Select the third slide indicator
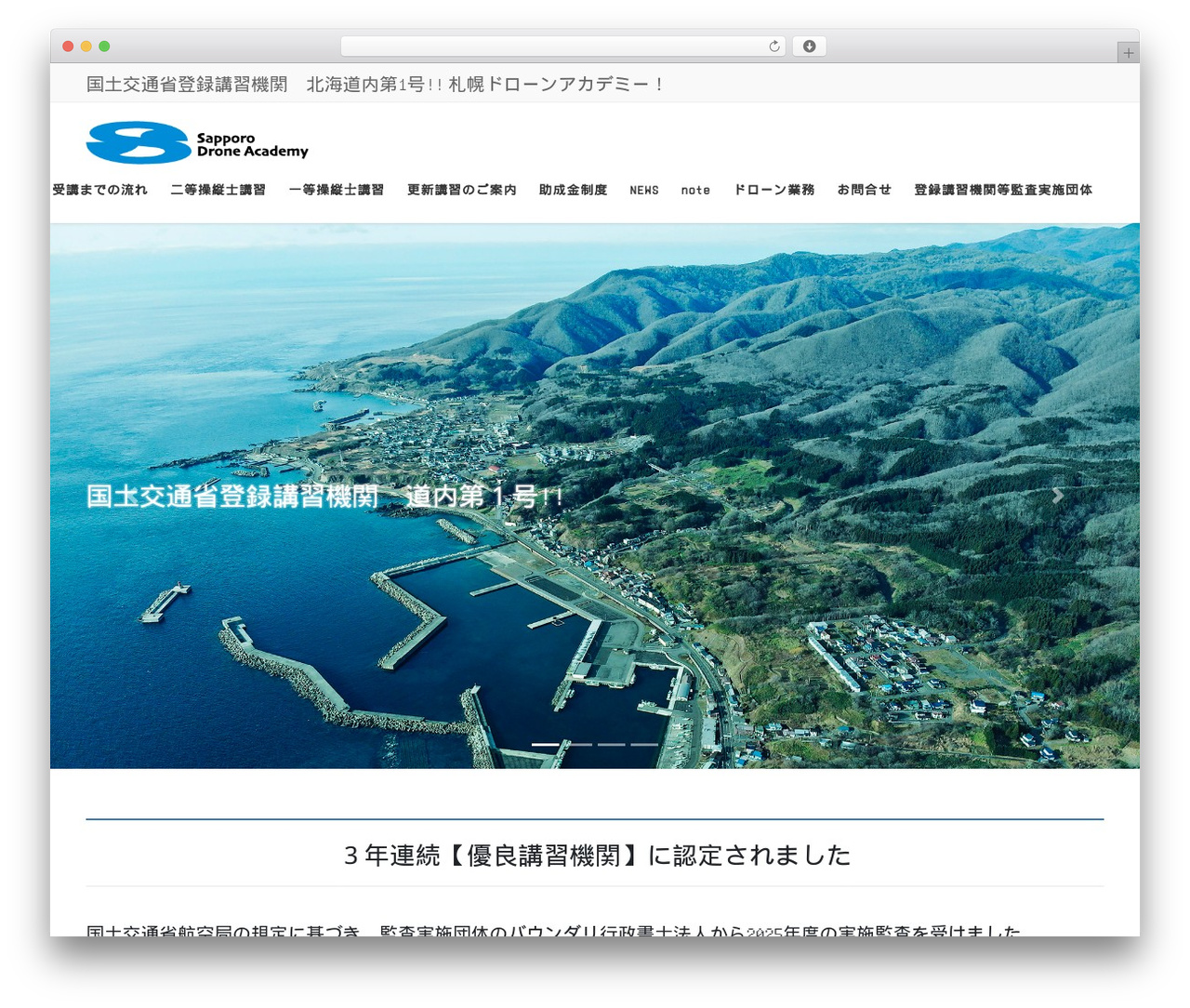This screenshot has width=1190, height=1008. tap(611, 745)
